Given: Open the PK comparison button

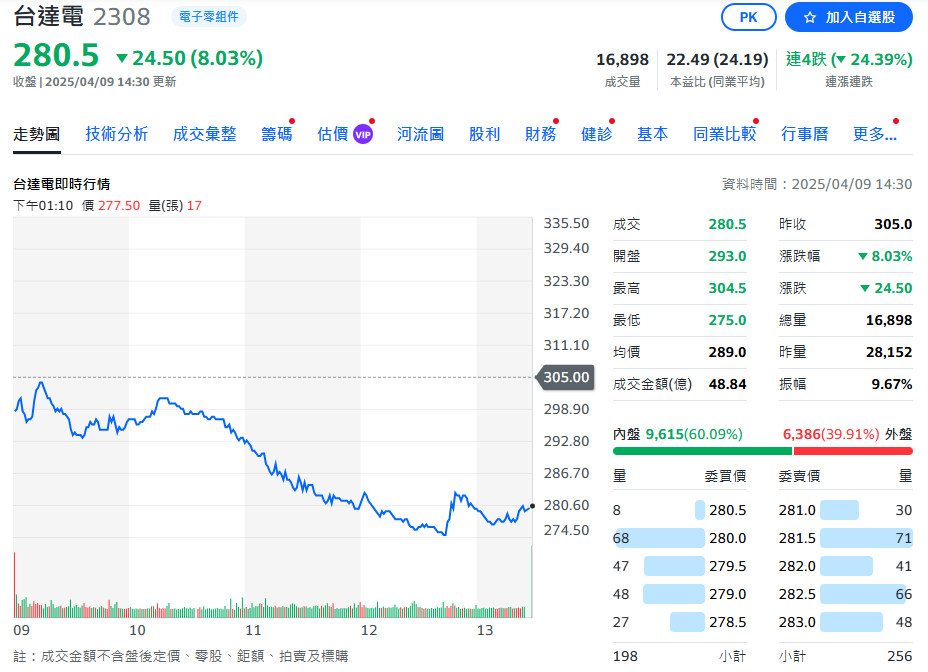Looking at the screenshot, I should [749, 17].
